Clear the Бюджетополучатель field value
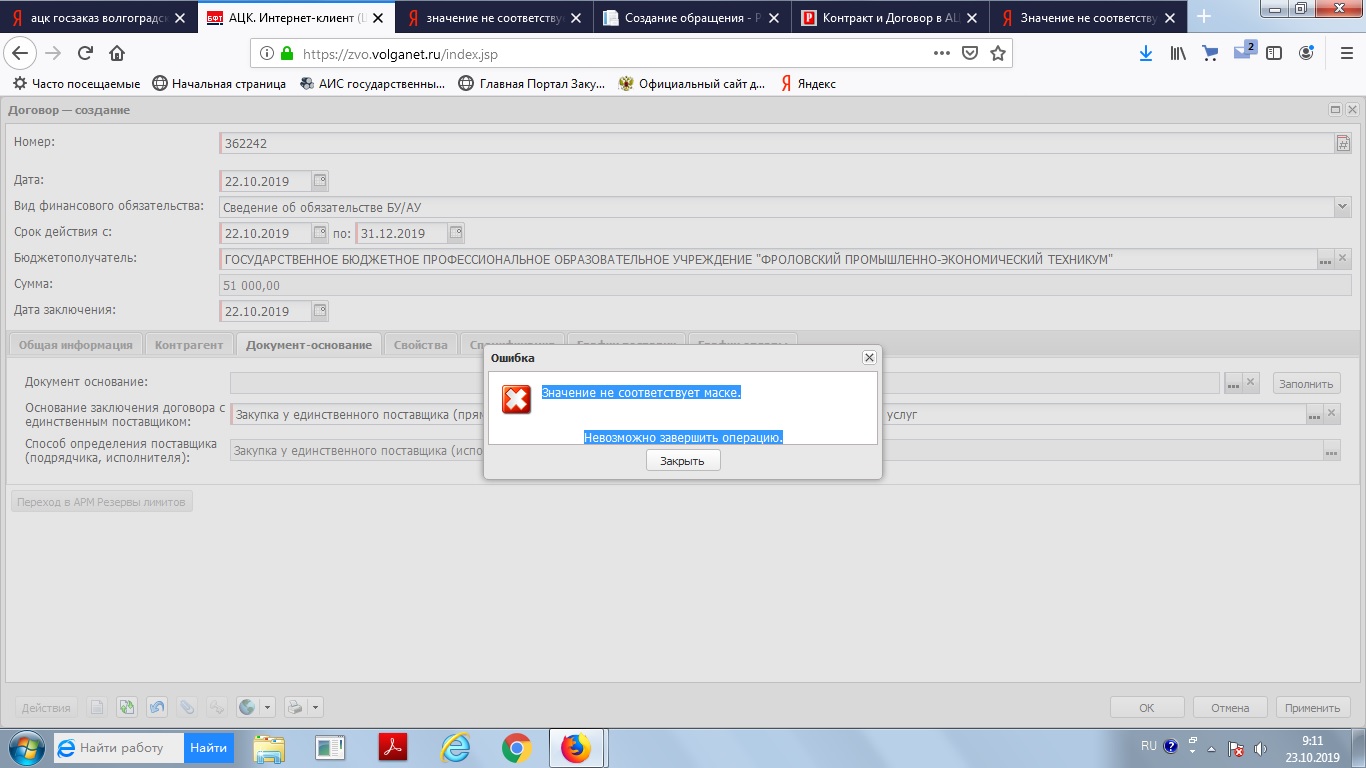The image size is (1366, 768). [x=1343, y=259]
